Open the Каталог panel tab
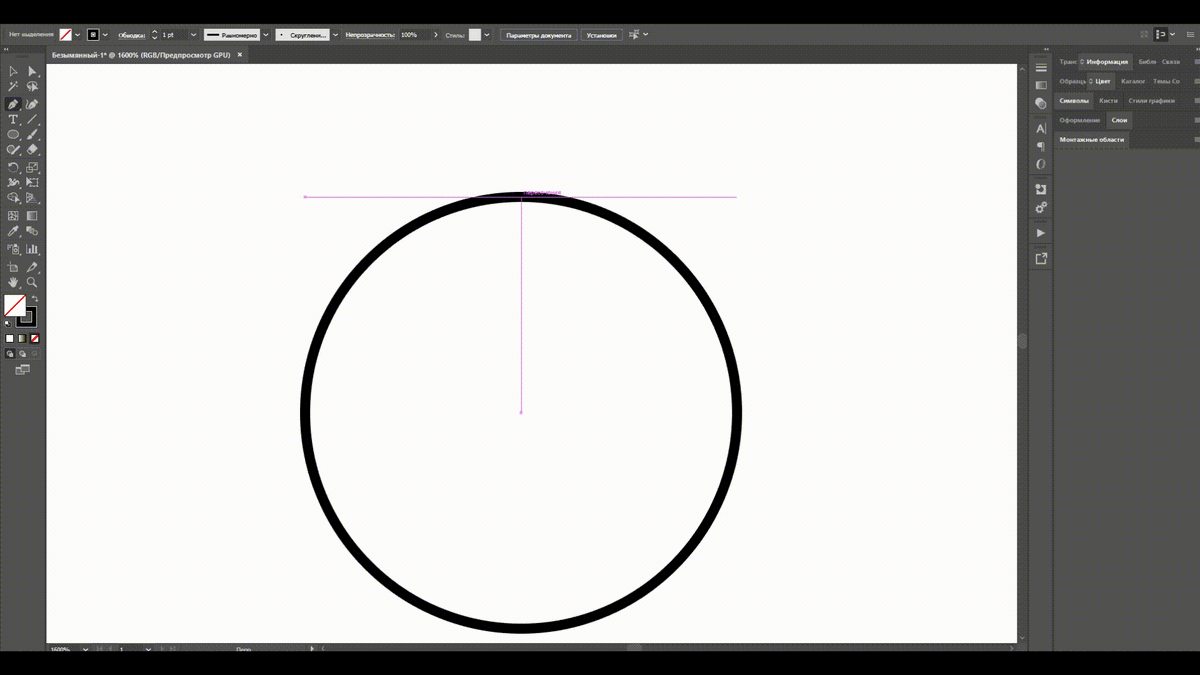Image resolution: width=1200 pixels, height=675 pixels. pos(1133,81)
